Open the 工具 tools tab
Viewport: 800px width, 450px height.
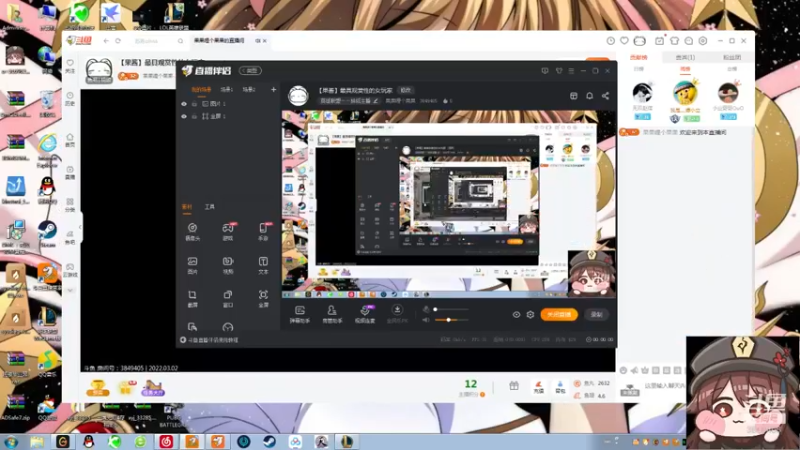(210, 207)
